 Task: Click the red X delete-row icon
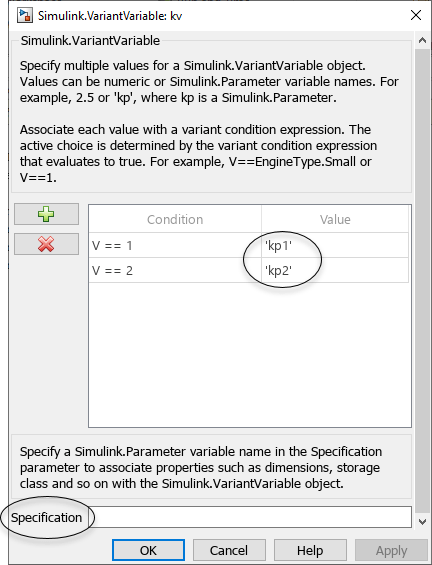click(x=46, y=244)
